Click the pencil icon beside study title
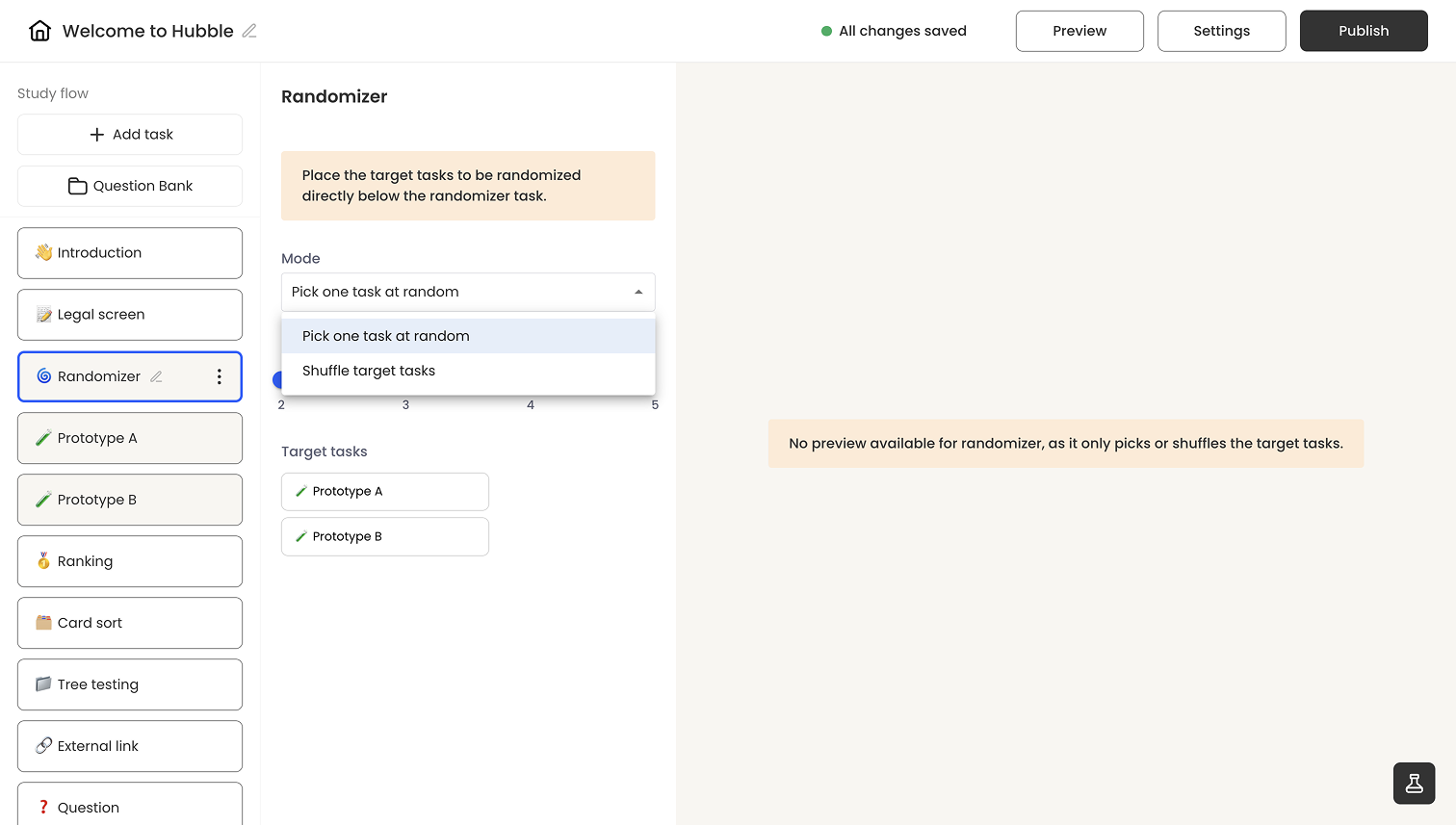The height and width of the screenshot is (825, 1456). pos(249,31)
